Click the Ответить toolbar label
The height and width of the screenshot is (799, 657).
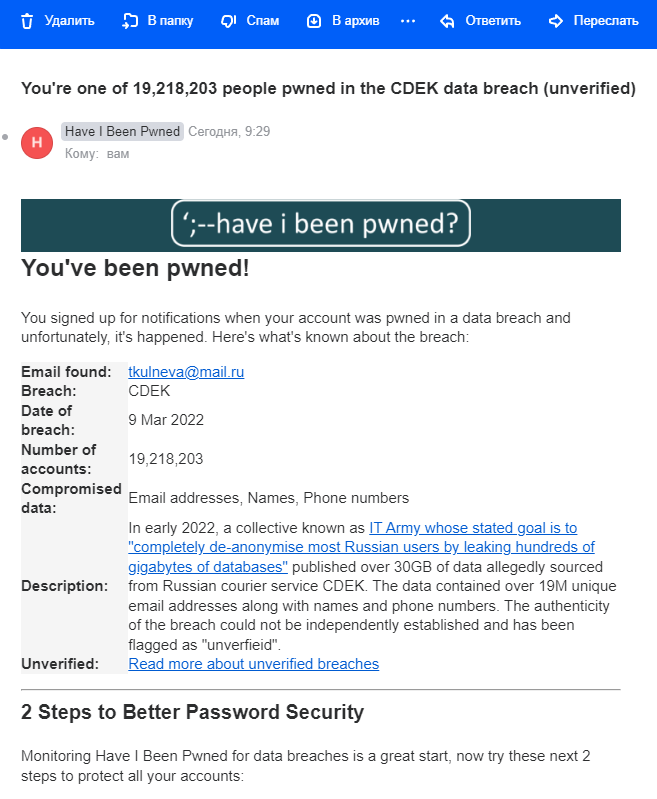click(493, 21)
